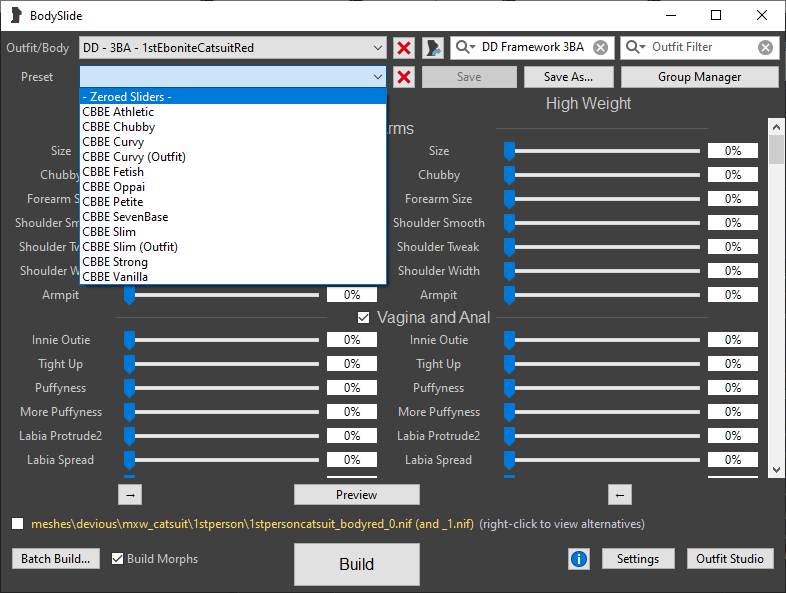
Task: Click the slider panel scroll down arrow
Action: click(776, 470)
